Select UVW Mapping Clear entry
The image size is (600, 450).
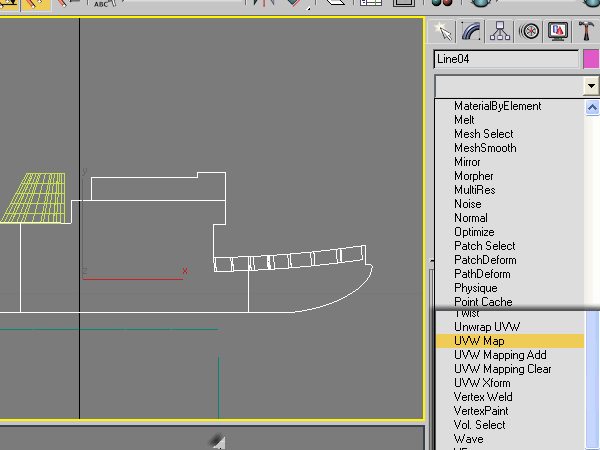coord(502,369)
